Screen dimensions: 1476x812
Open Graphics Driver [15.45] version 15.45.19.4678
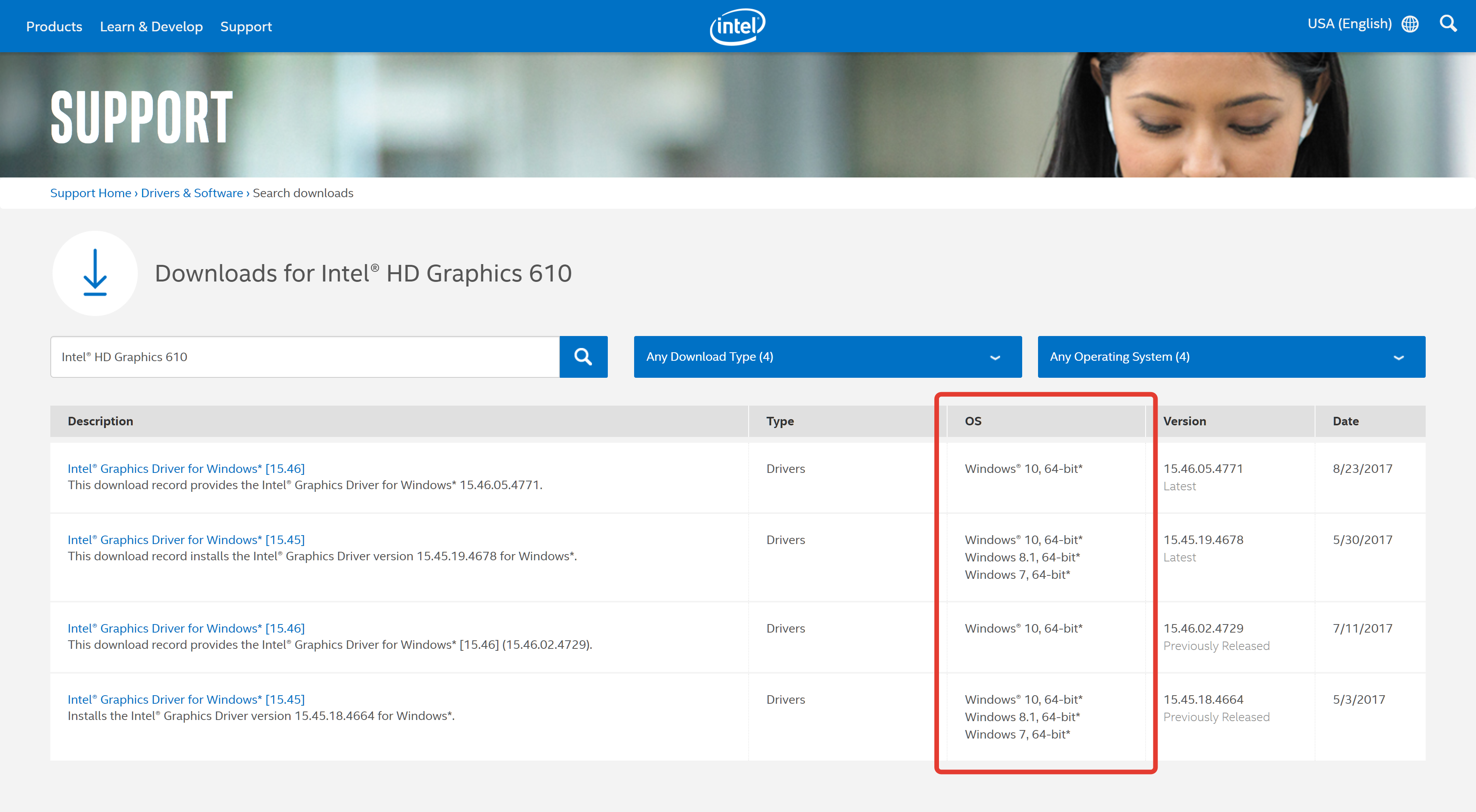coord(186,539)
